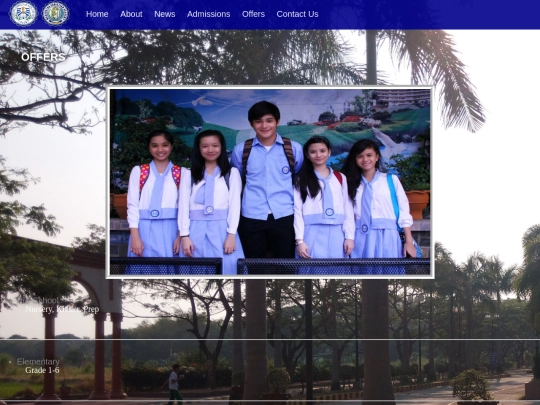Open the Home menu item
Viewport: 540px width, 405px height.
97,14
